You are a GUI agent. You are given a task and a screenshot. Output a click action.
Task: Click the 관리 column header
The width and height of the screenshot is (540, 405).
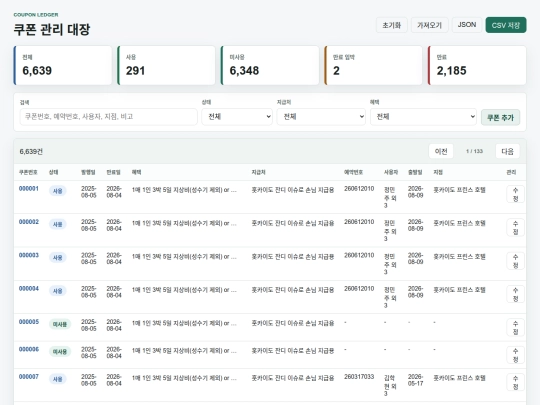511,172
